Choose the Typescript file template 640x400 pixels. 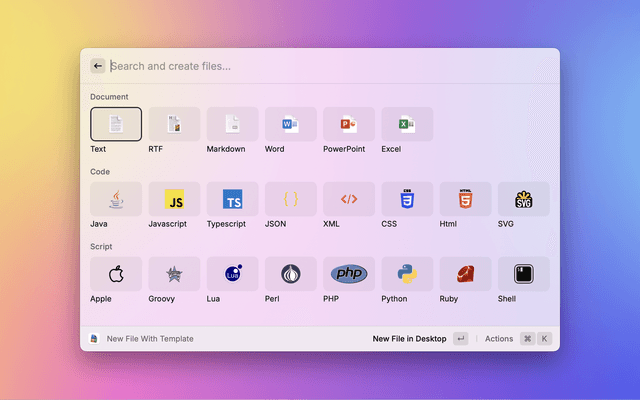(232, 199)
